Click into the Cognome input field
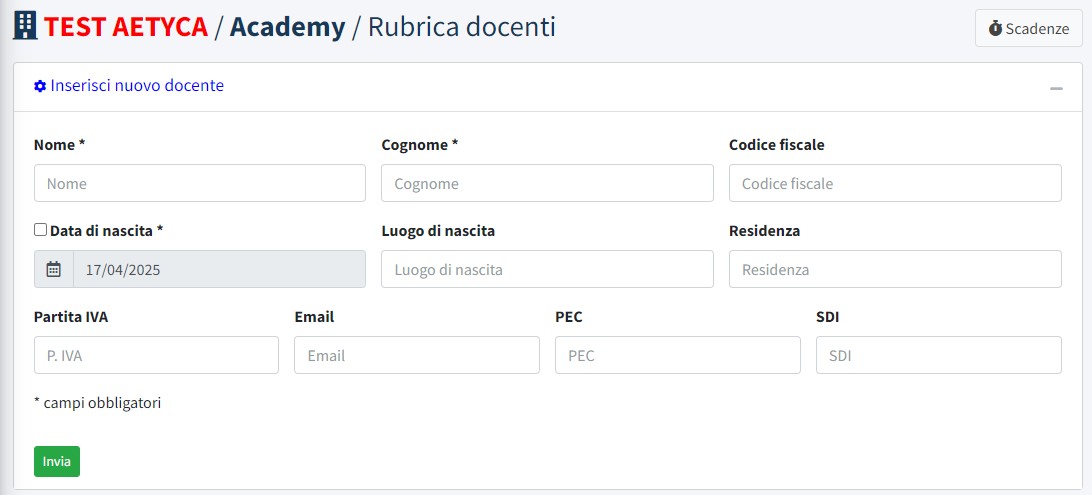1092x495 pixels. pos(547,183)
